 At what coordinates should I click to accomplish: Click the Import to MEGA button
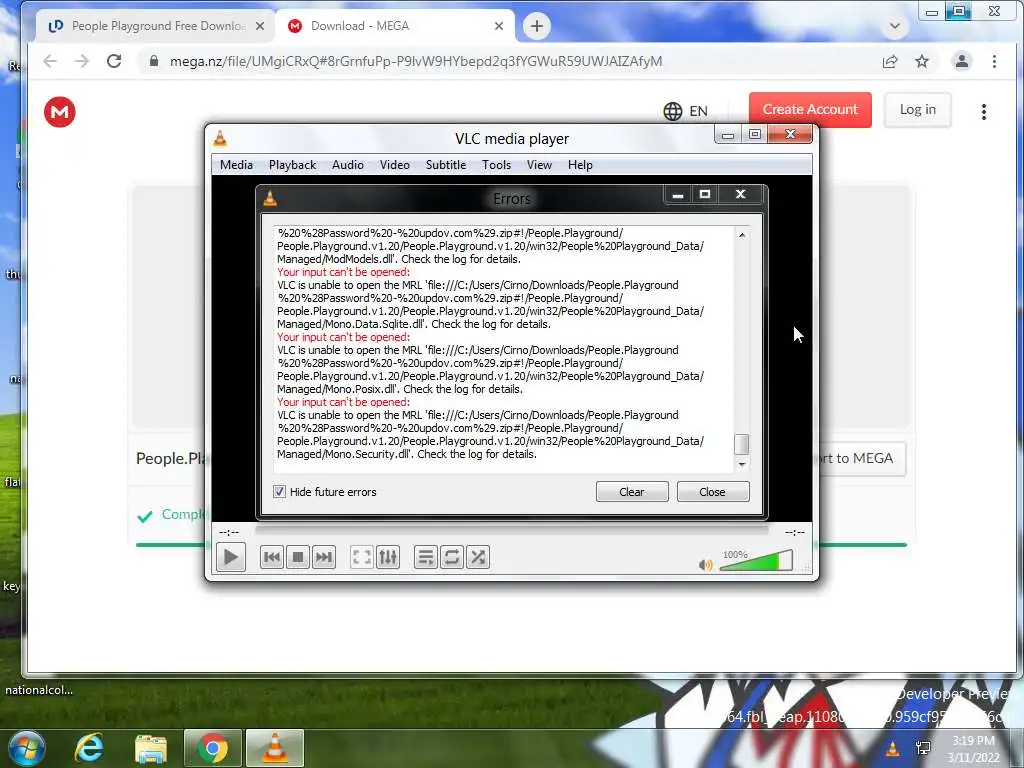tap(861, 458)
